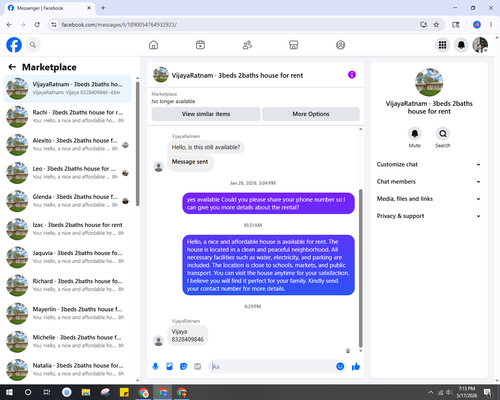Click the 'Hello, is this still available?' message
The image size is (500, 400).
(206, 147)
